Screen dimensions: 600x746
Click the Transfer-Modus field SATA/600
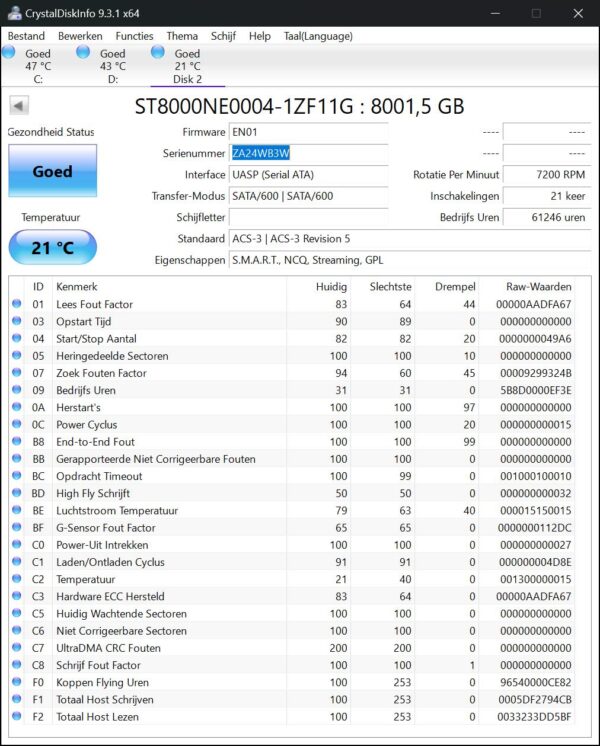(x=308, y=196)
